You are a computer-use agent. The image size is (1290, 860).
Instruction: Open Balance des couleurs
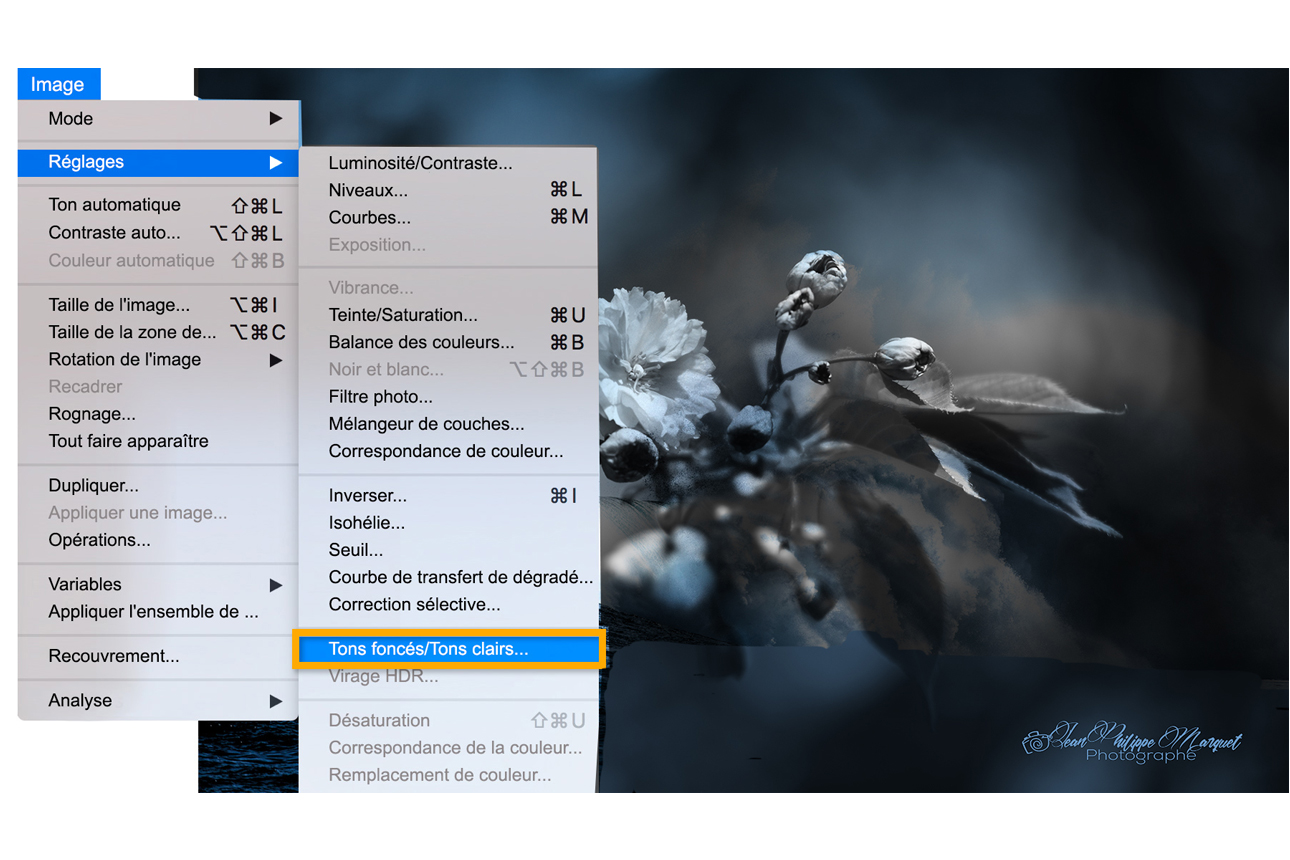pyautogui.click(x=421, y=342)
